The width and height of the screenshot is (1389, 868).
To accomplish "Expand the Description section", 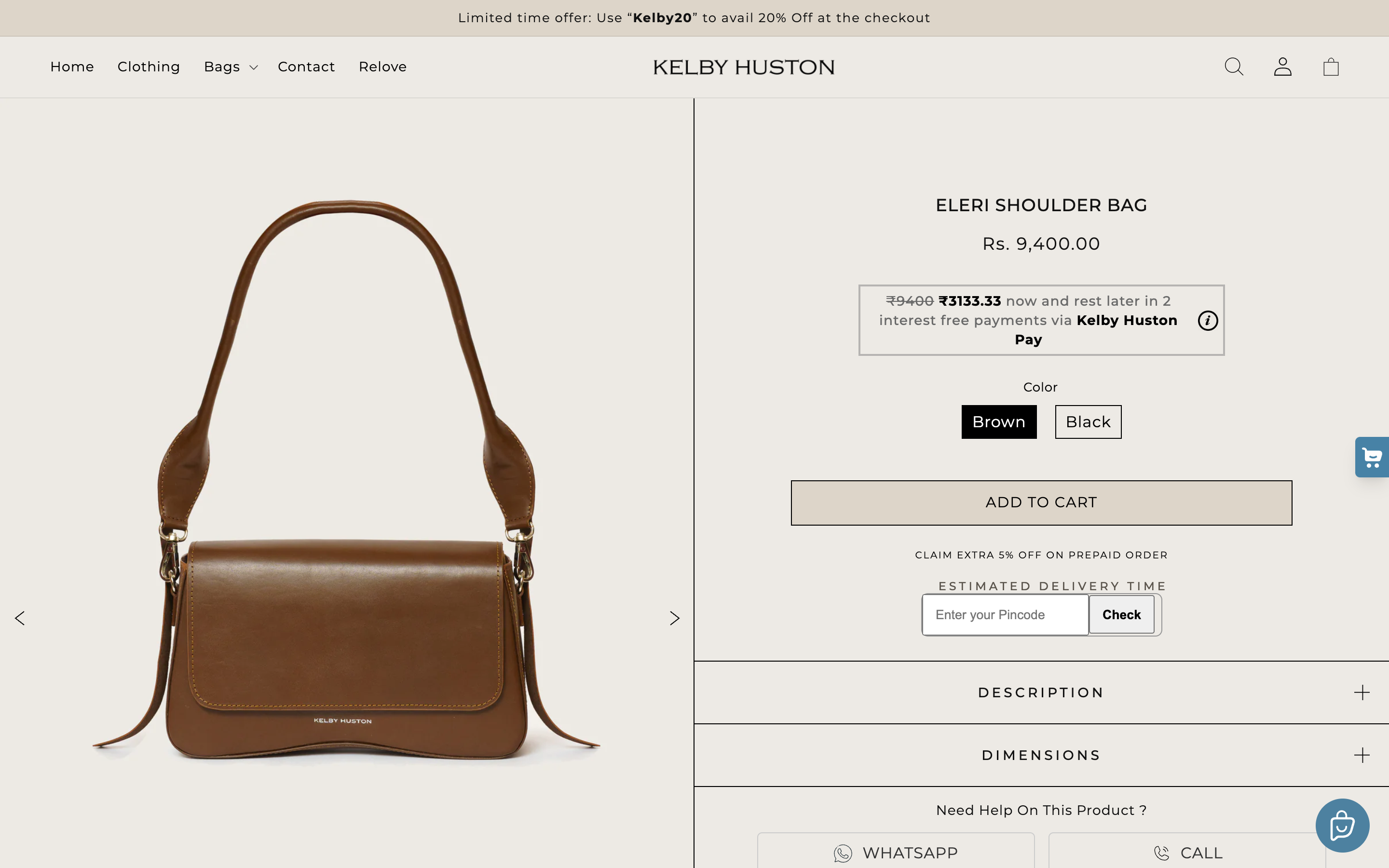I will point(1041,692).
